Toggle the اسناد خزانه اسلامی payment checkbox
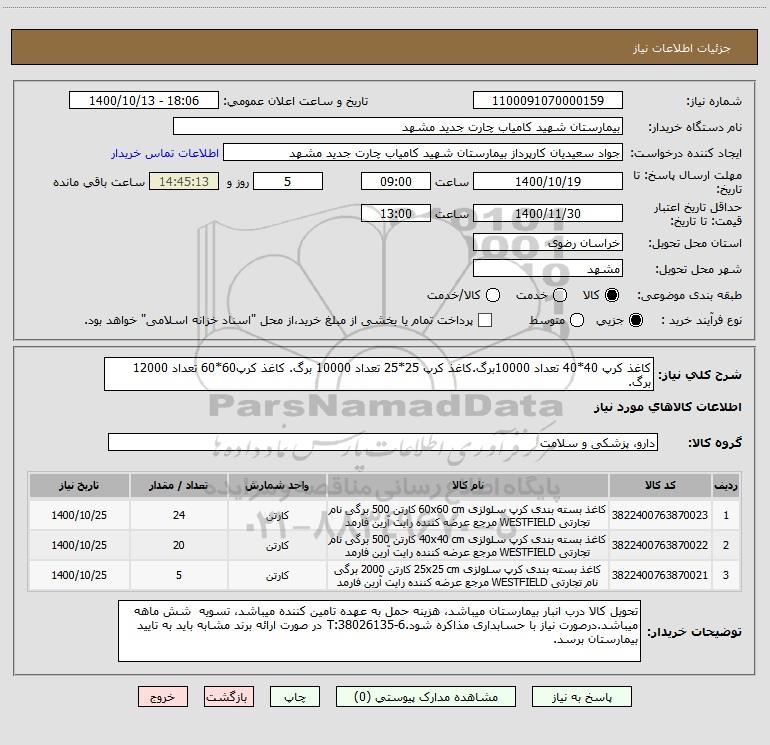Viewport: 770px width, 745px height. click(x=485, y=321)
